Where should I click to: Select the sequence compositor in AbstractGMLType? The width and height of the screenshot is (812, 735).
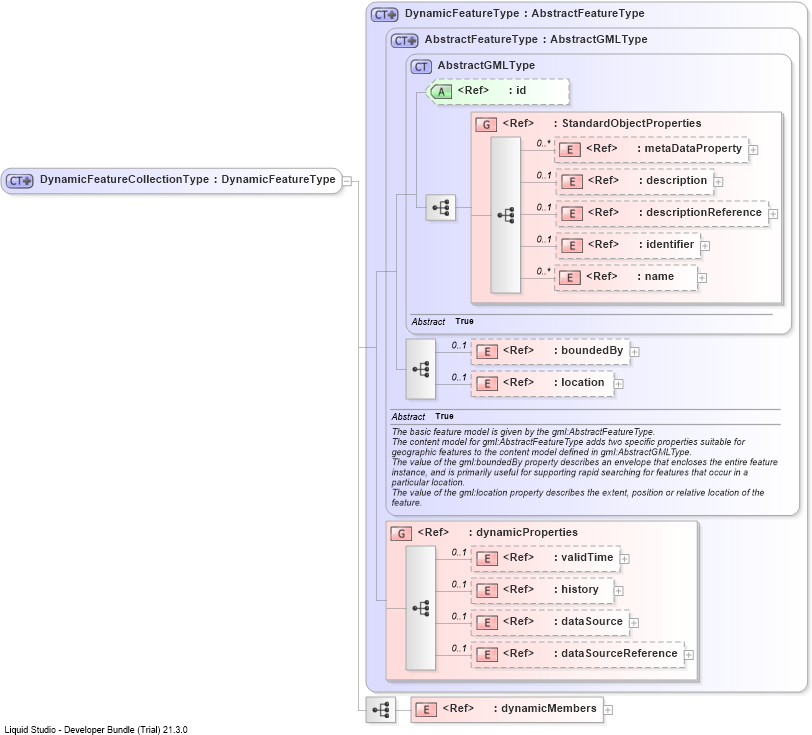(x=441, y=208)
